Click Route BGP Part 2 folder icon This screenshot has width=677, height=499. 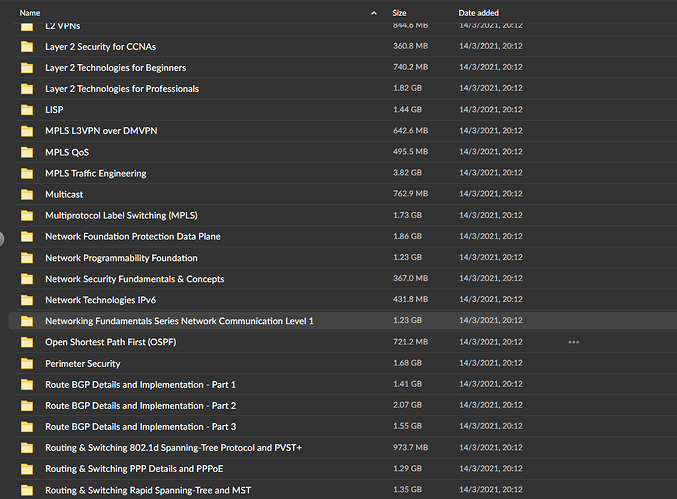(27, 406)
